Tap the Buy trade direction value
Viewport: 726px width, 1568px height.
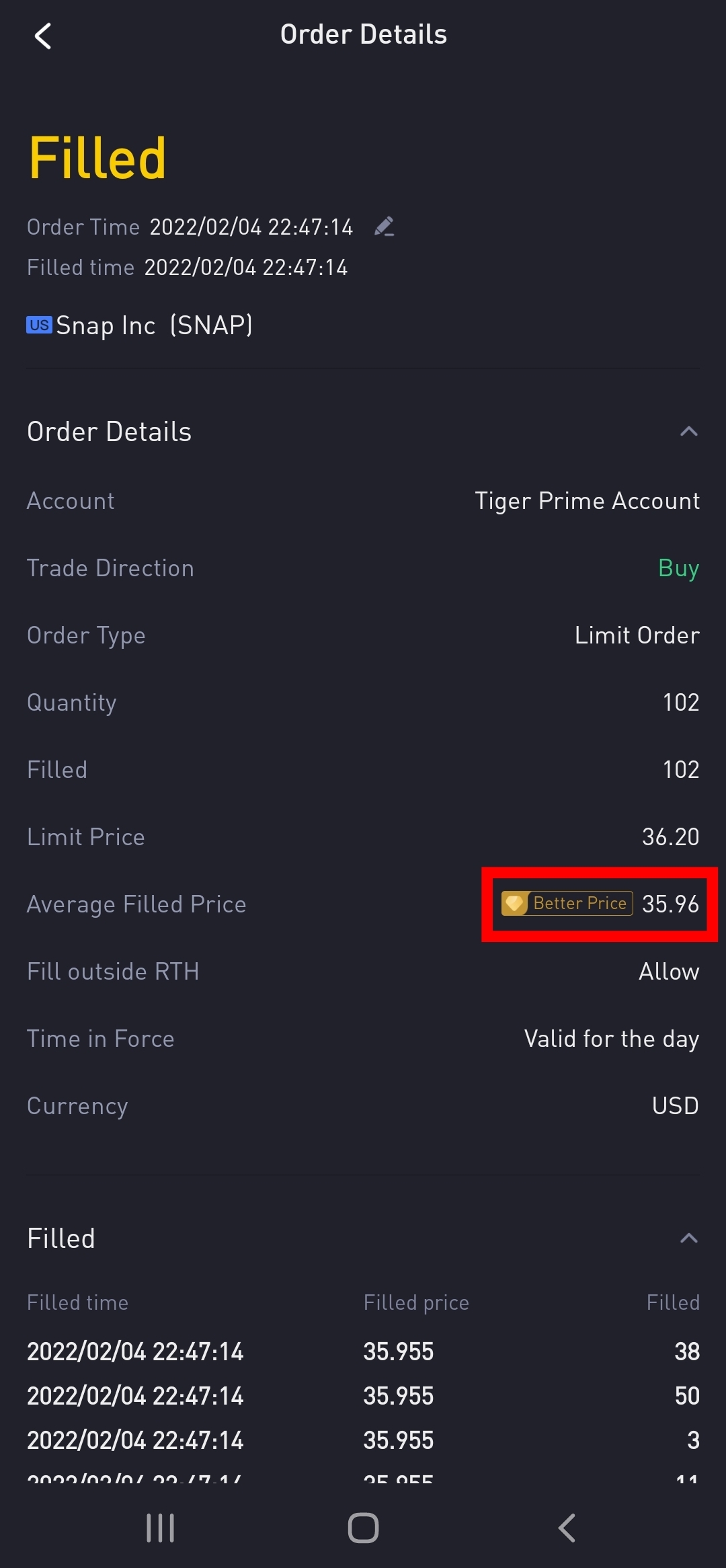[678, 568]
